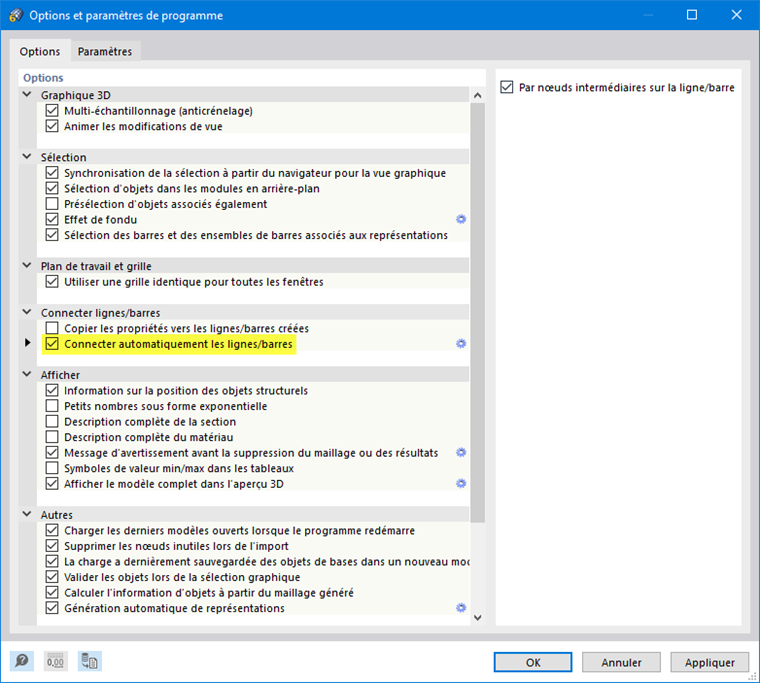Uncheck Supprimer les nœuds inutiles lors de l'import
This screenshot has height=683, width=760.
click(x=52, y=546)
